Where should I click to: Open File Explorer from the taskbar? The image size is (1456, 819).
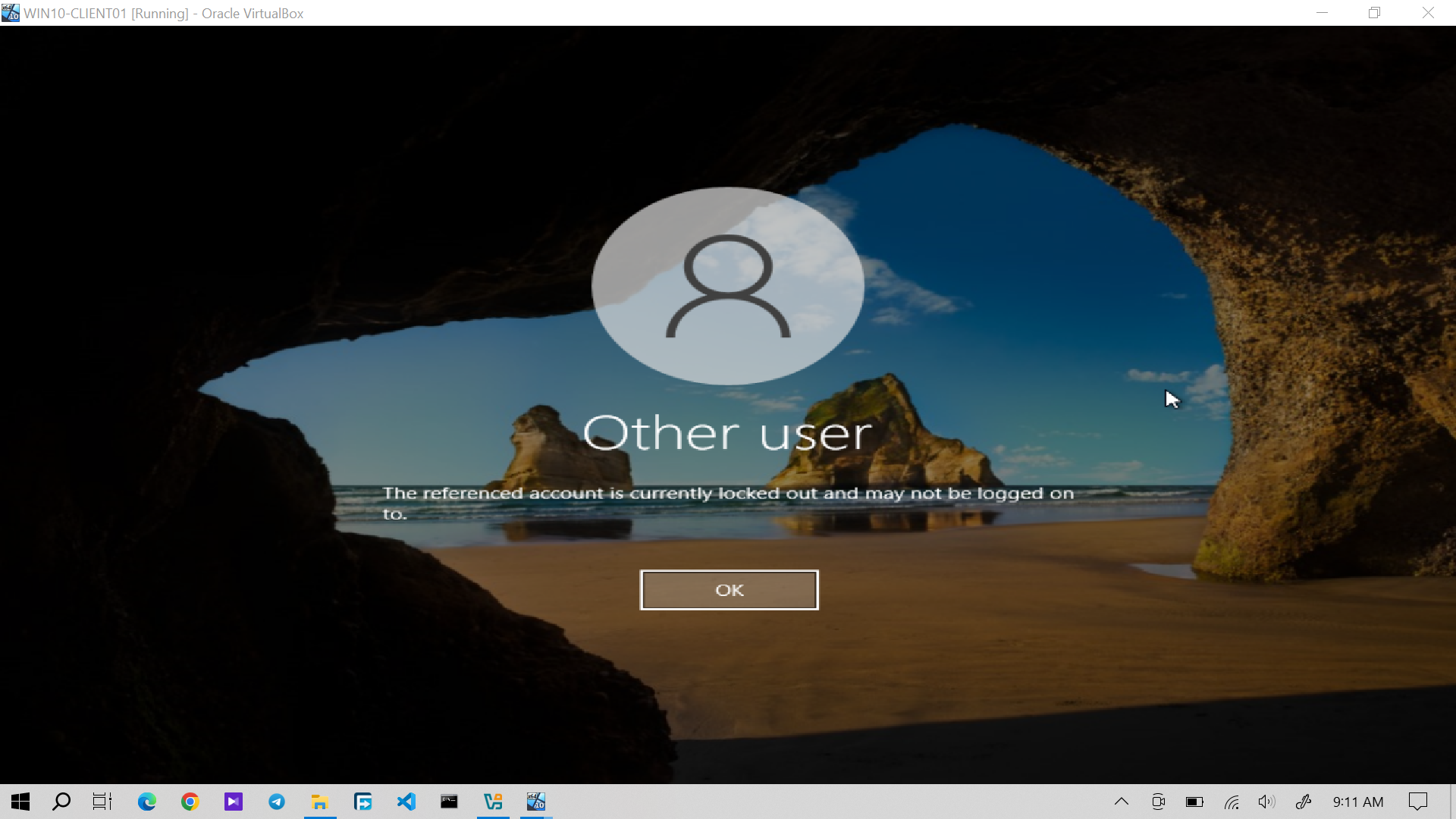coord(320,802)
